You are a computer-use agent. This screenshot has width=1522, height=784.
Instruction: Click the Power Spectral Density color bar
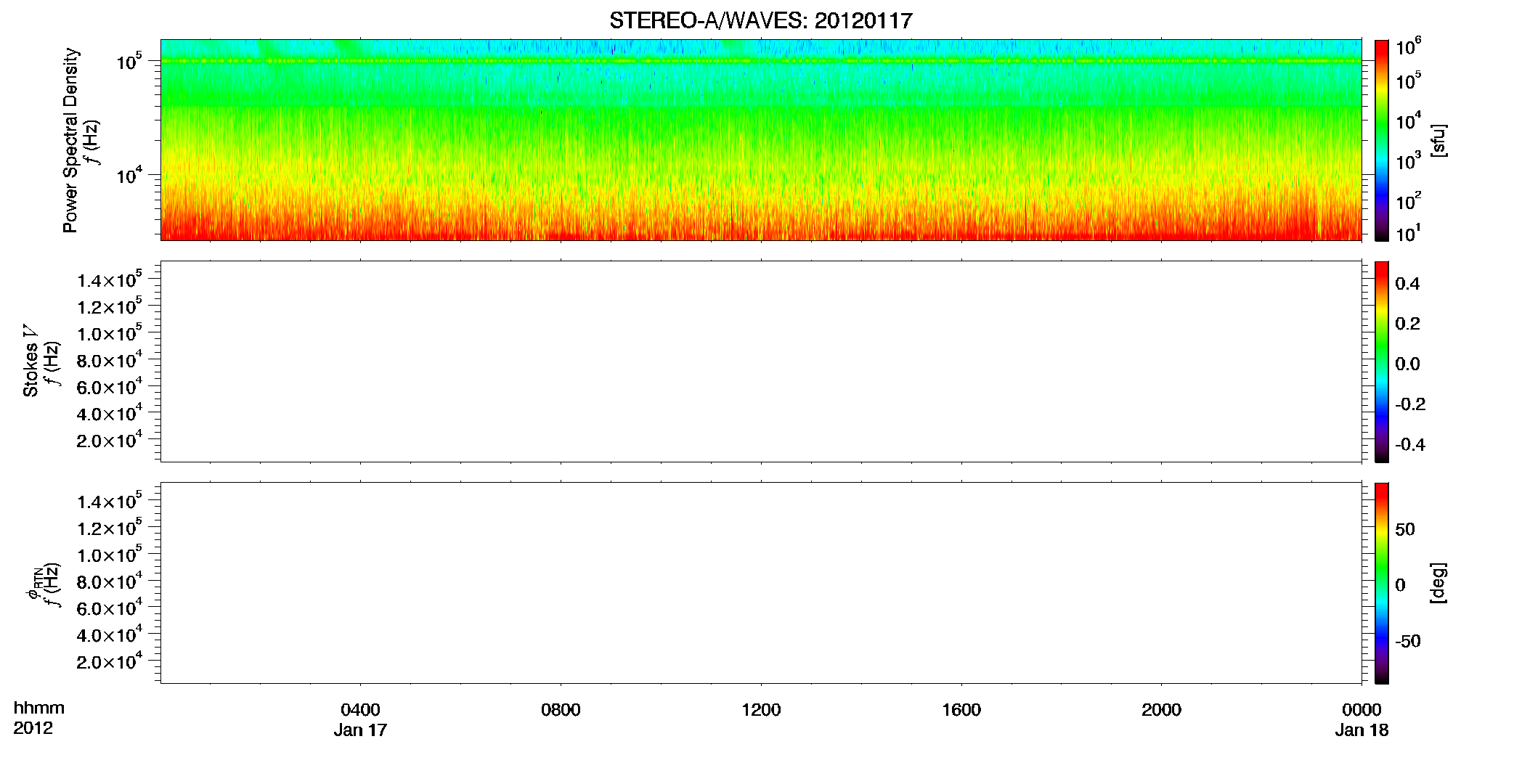[1382, 140]
